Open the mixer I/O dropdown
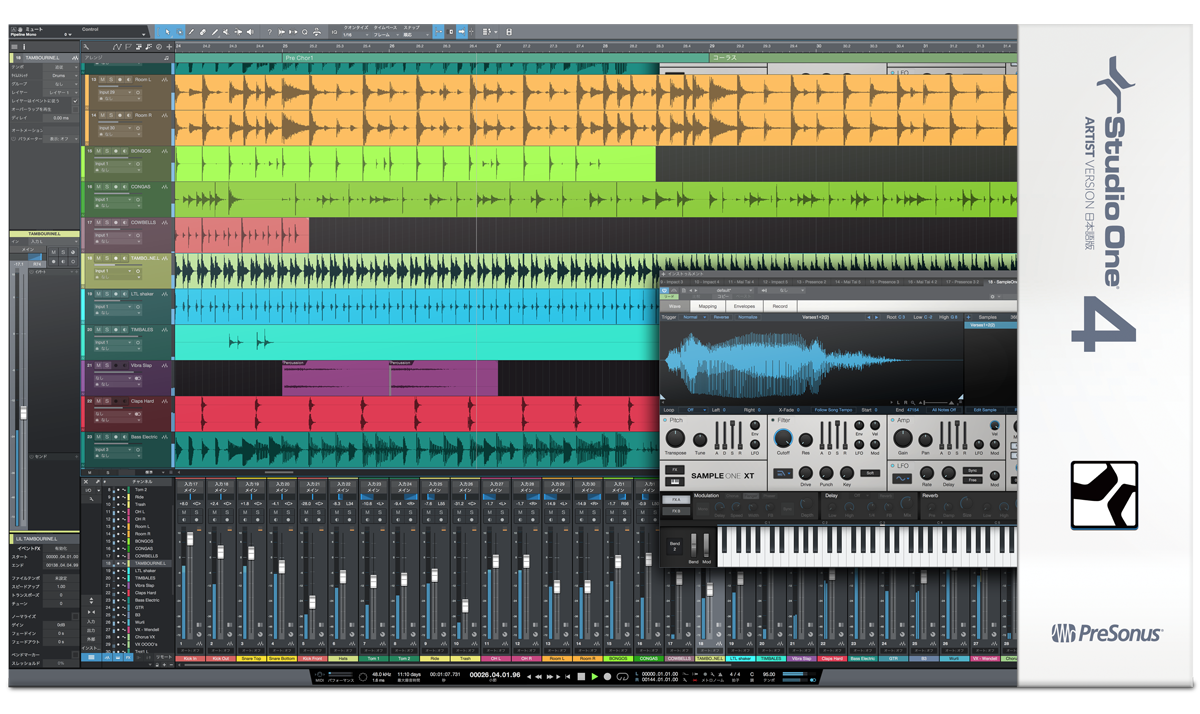Viewport: 1200px width, 714px height. pos(91,490)
